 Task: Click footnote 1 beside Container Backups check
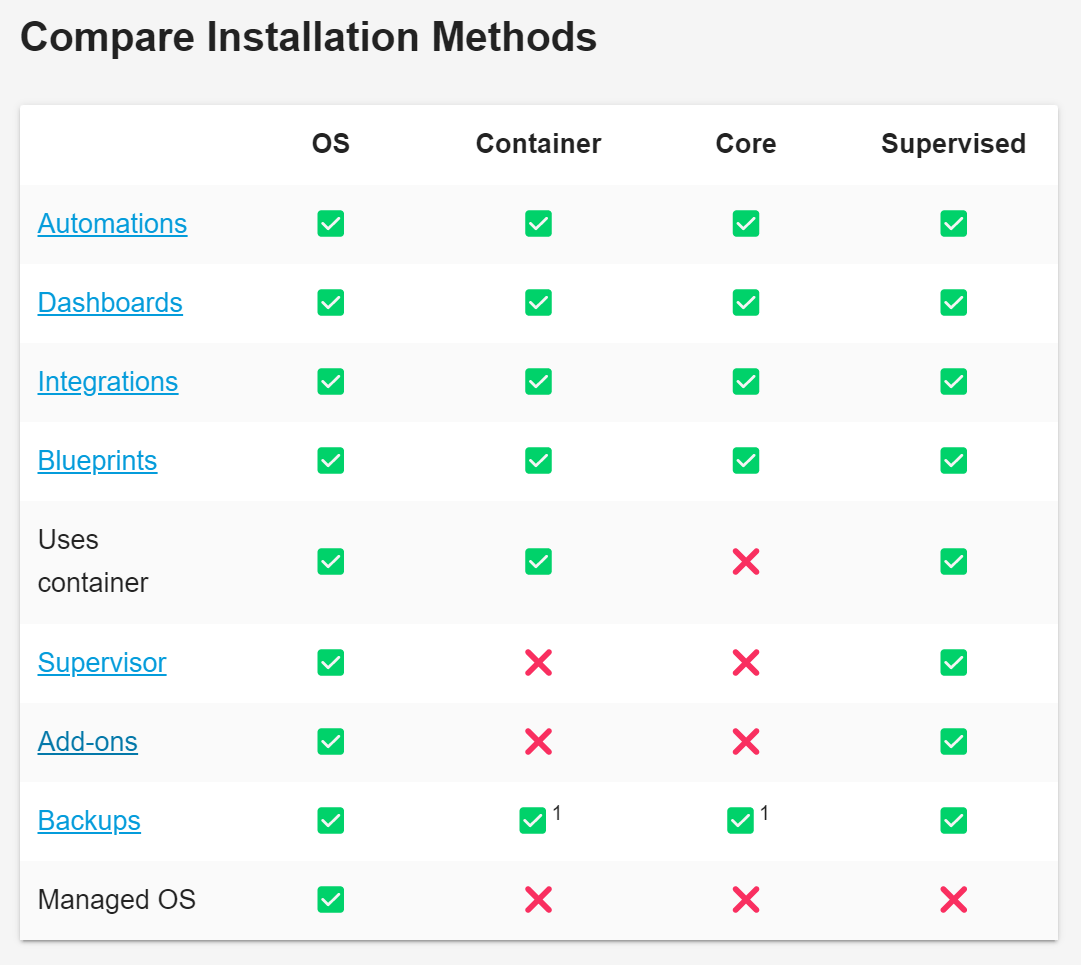tap(557, 813)
